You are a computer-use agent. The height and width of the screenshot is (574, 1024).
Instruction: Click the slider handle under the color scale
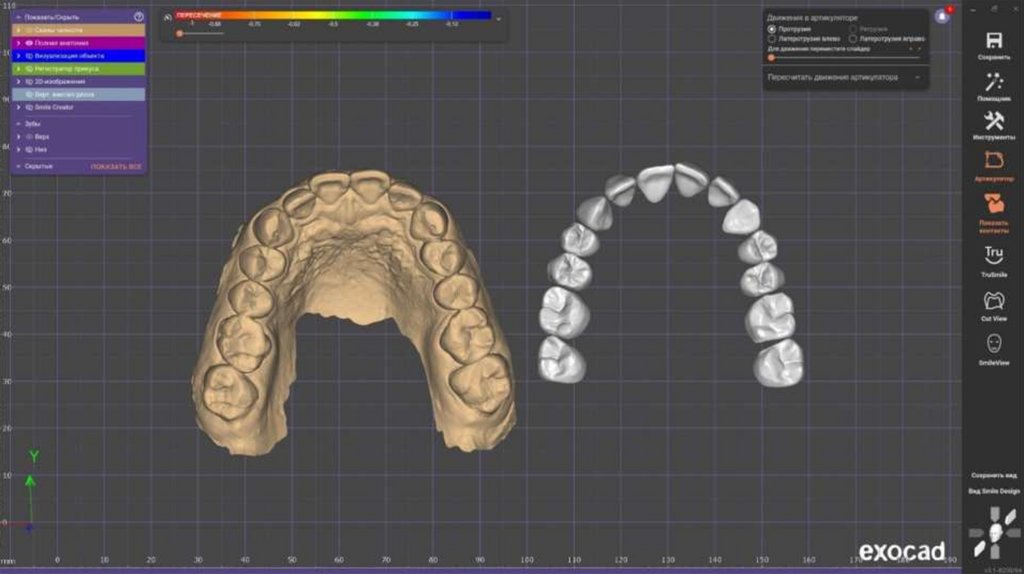coord(180,33)
